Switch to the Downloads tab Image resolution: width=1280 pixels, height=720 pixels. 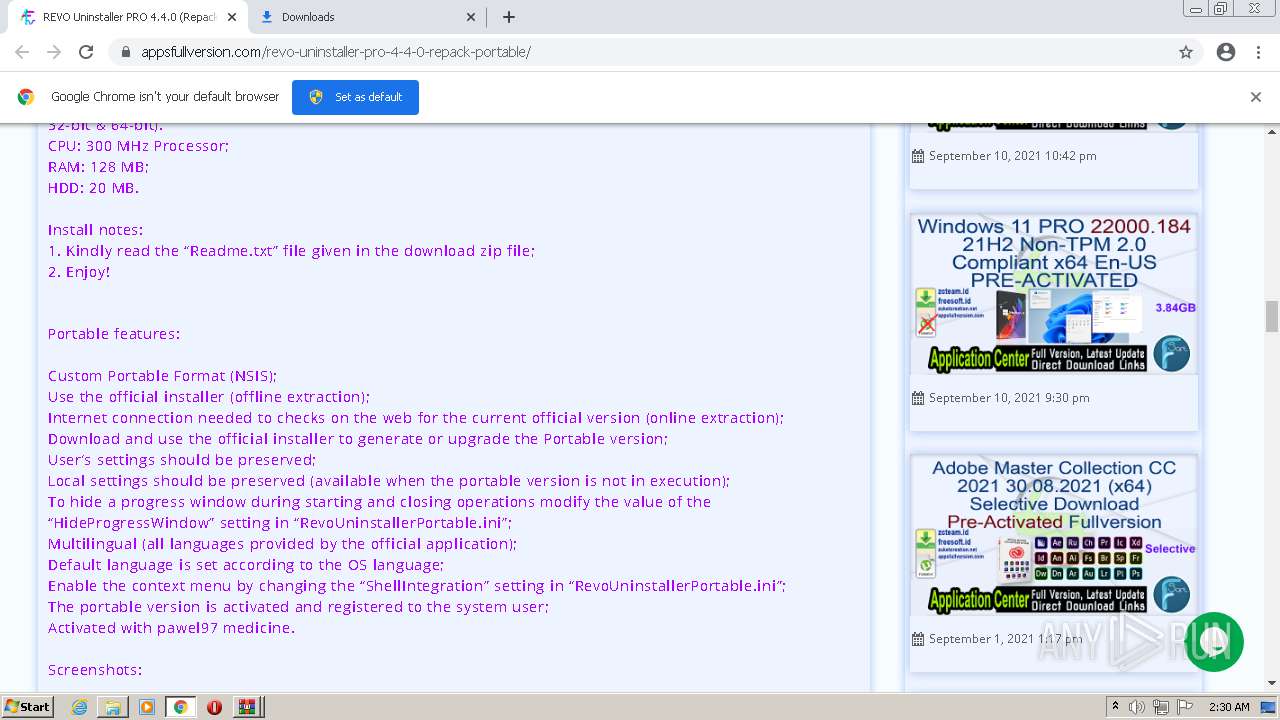[x=367, y=17]
